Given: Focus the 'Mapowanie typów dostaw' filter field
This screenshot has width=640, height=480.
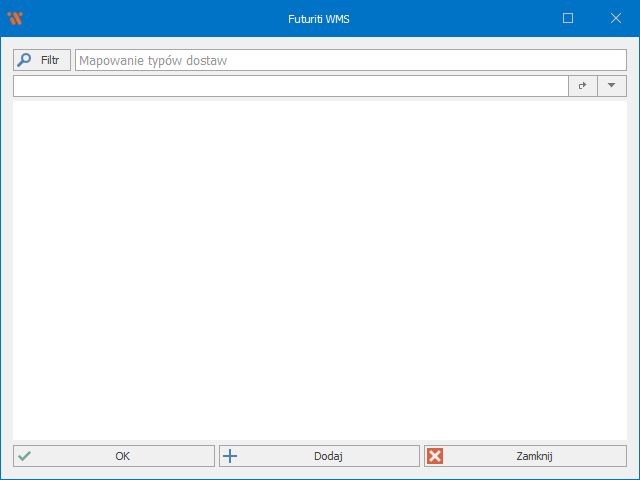Looking at the screenshot, I should pos(350,60).
